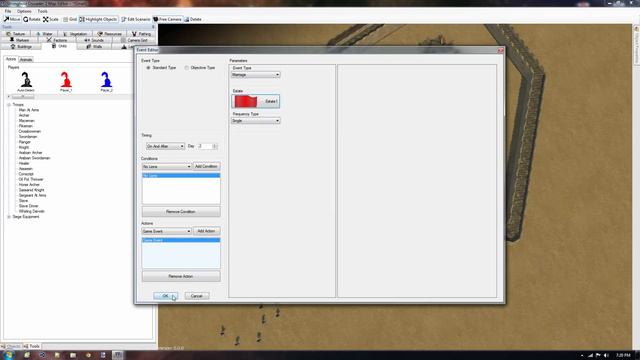Switch to the Water tools tab

click(44, 34)
